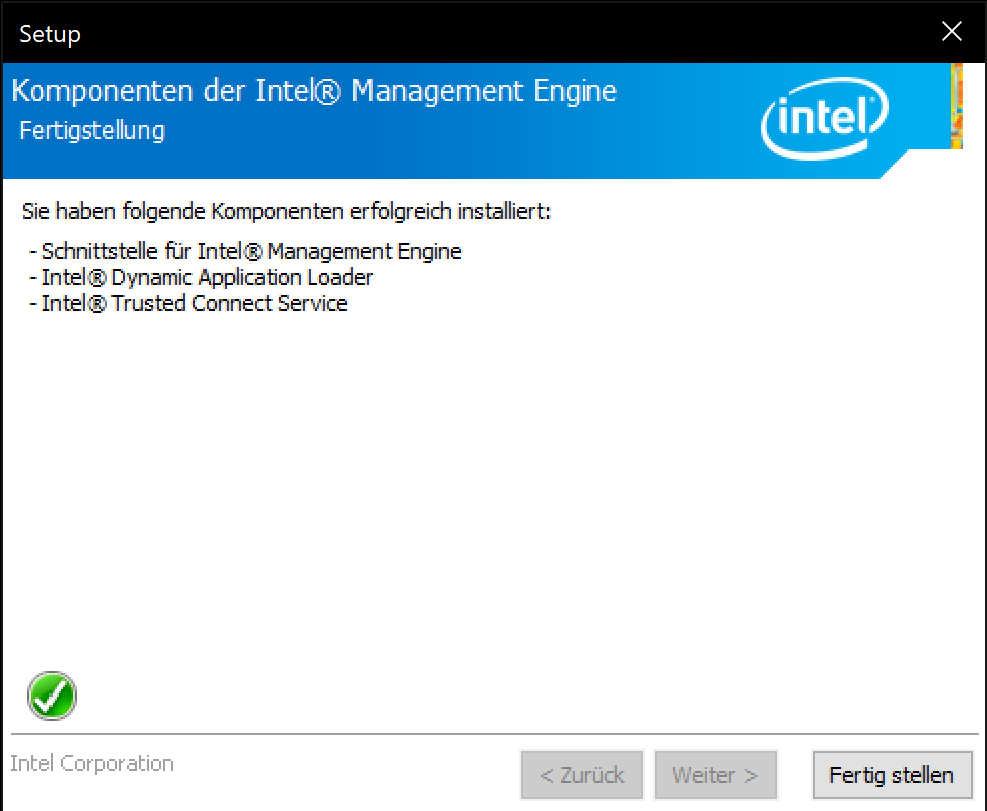Click the colorful strip at banner's right edge
The image size is (987, 811).
click(x=957, y=106)
